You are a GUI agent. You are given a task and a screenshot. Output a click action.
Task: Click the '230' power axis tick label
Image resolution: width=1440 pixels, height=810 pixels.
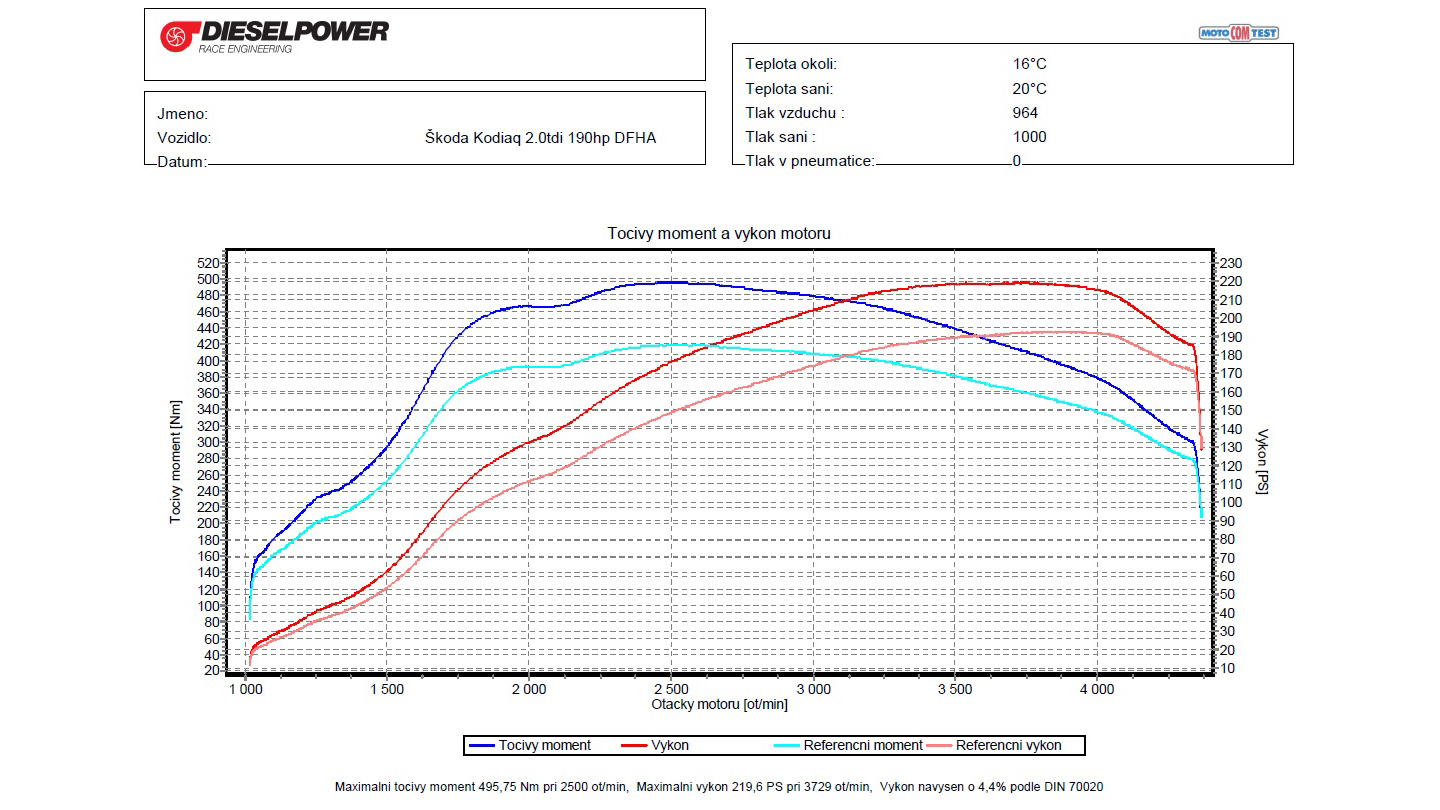[x=1230, y=263]
